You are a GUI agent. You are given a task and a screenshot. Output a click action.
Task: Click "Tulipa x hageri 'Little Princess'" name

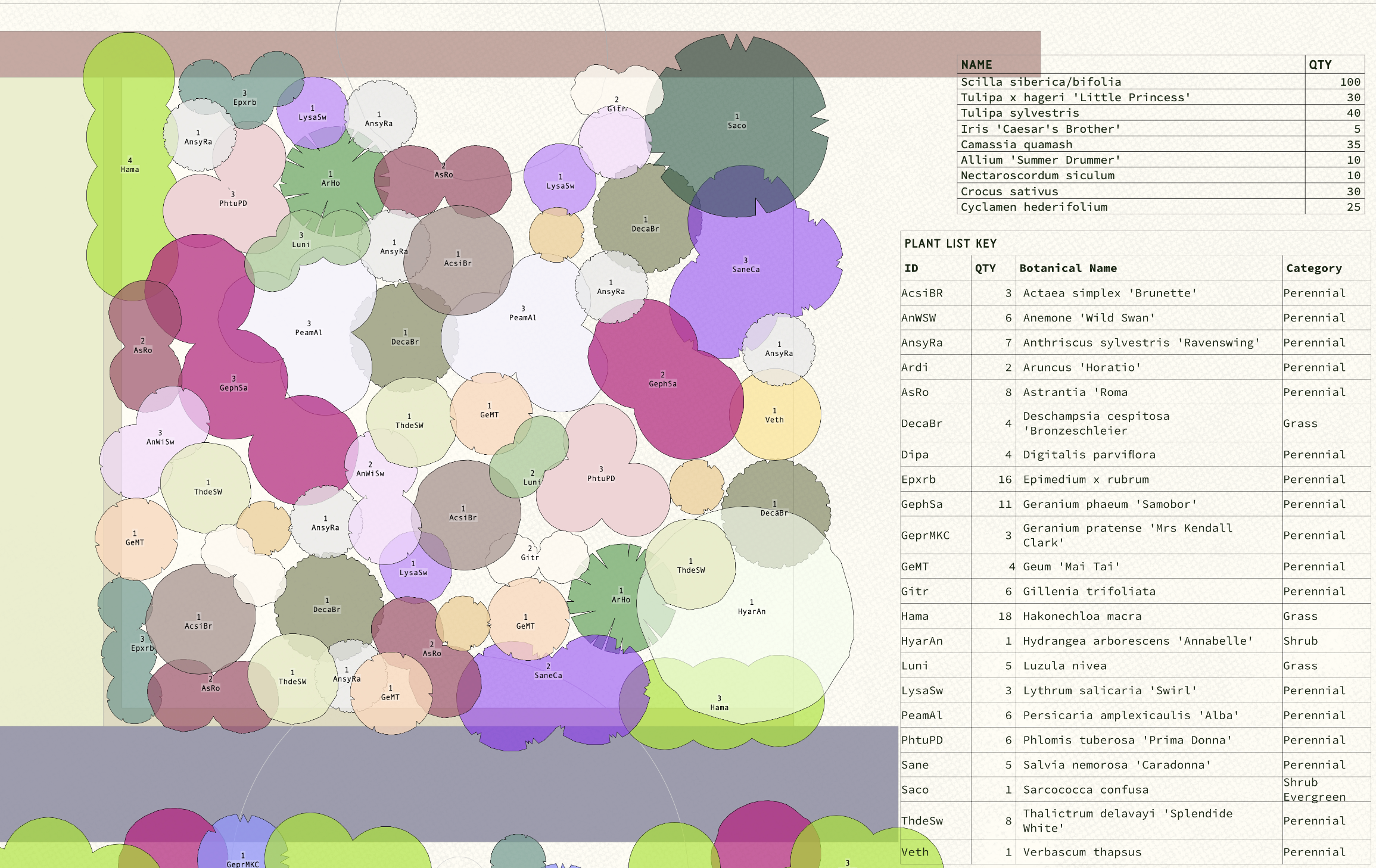(1075, 98)
